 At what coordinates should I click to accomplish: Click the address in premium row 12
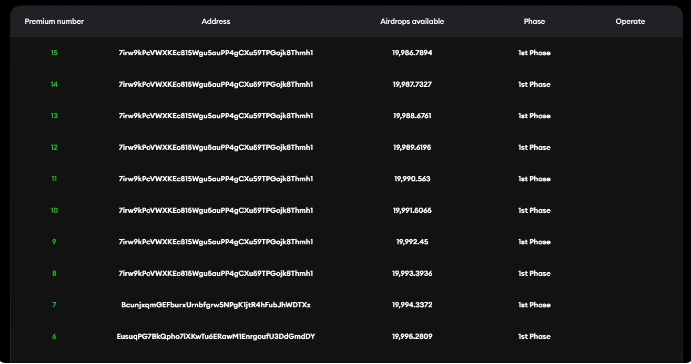215,147
